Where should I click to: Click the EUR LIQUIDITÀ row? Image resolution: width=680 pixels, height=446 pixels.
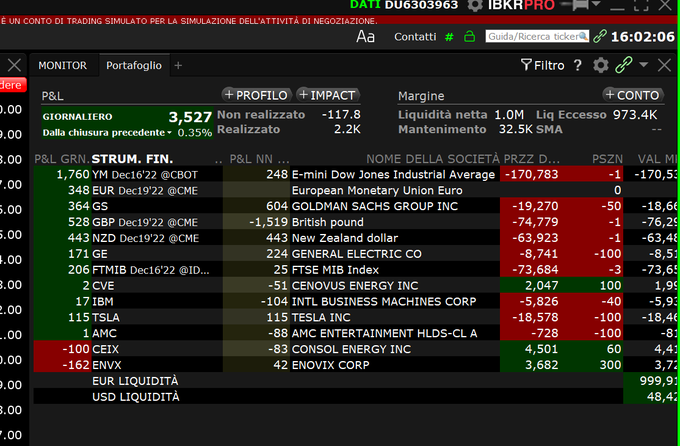coord(356,381)
